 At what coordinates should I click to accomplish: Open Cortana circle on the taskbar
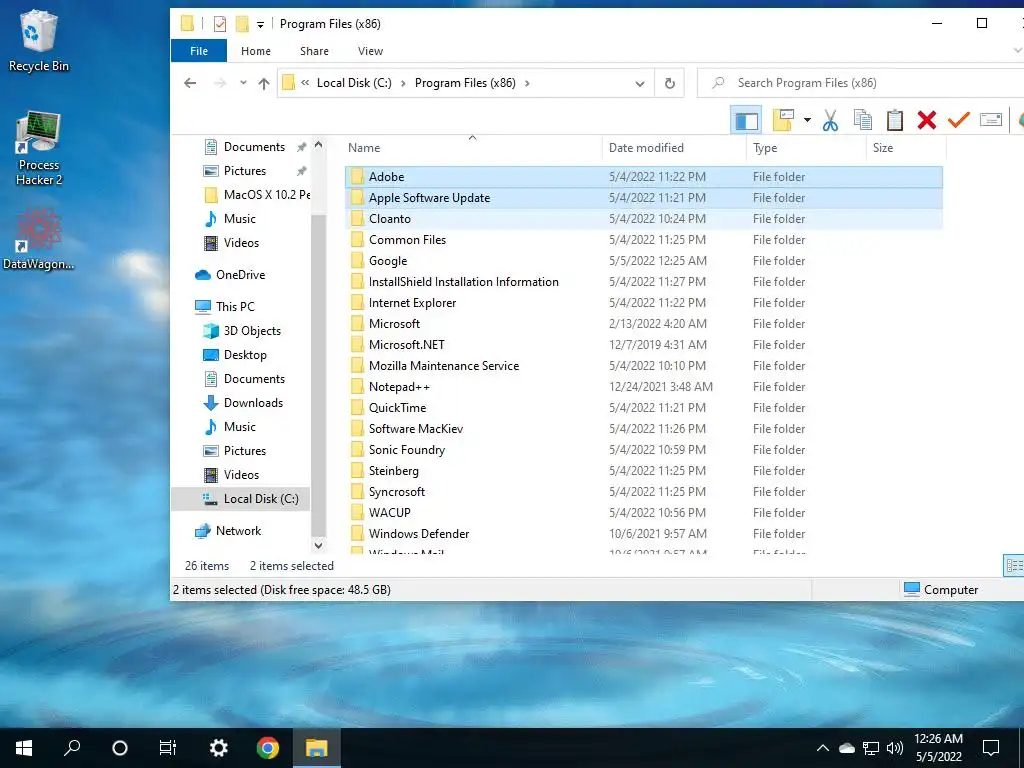tap(120, 748)
